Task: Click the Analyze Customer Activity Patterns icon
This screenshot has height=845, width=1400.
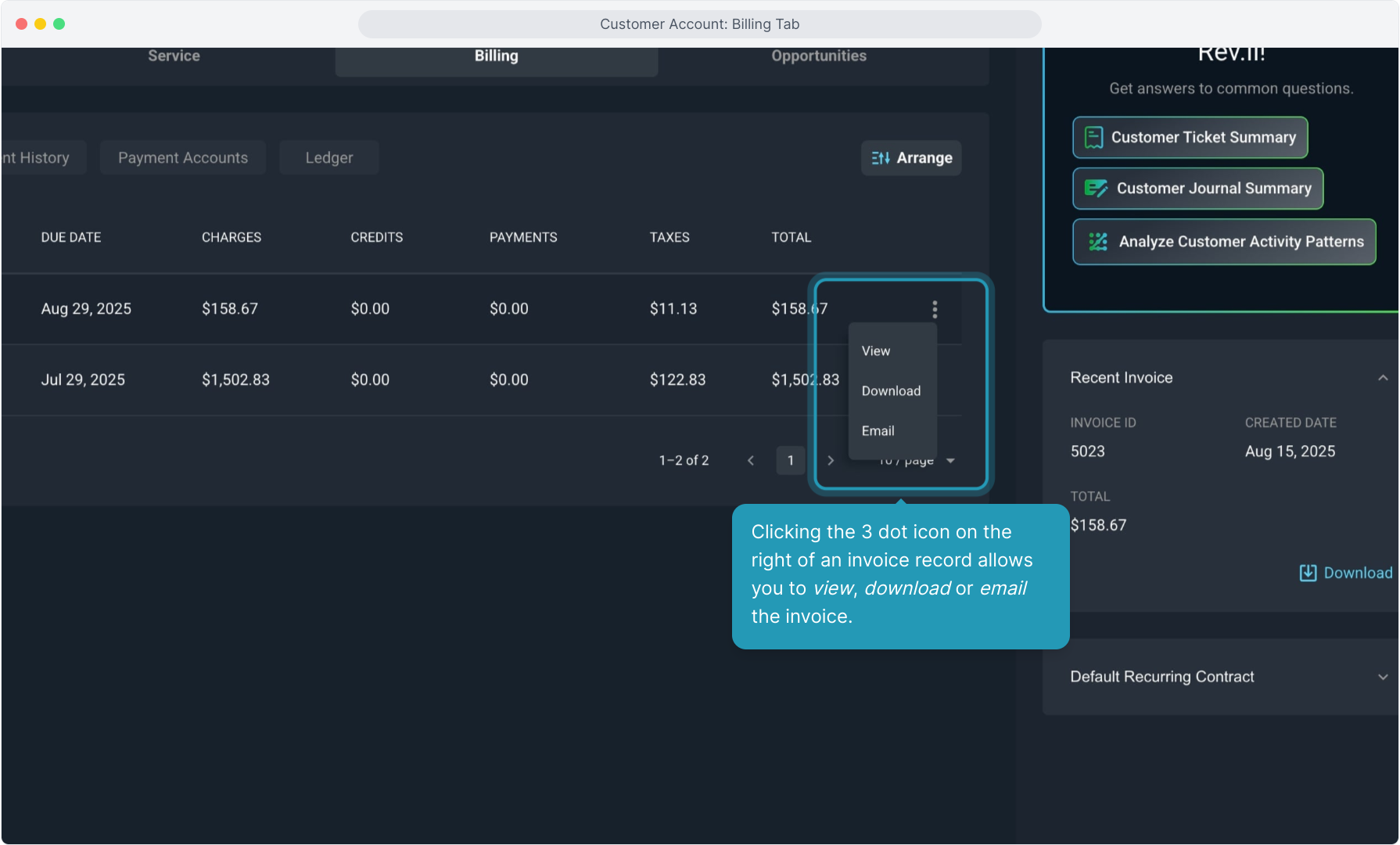Action: tap(1098, 242)
